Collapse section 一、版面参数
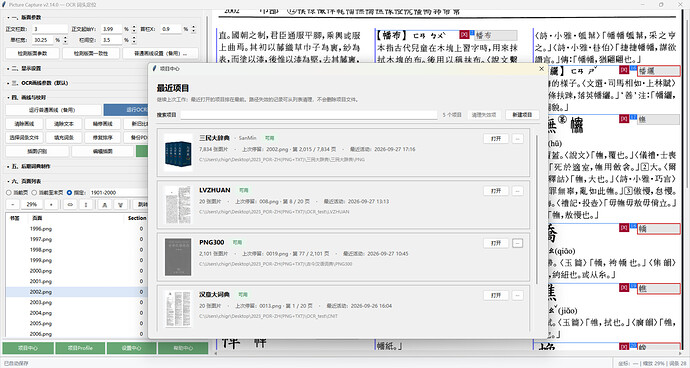 tap(25, 17)
